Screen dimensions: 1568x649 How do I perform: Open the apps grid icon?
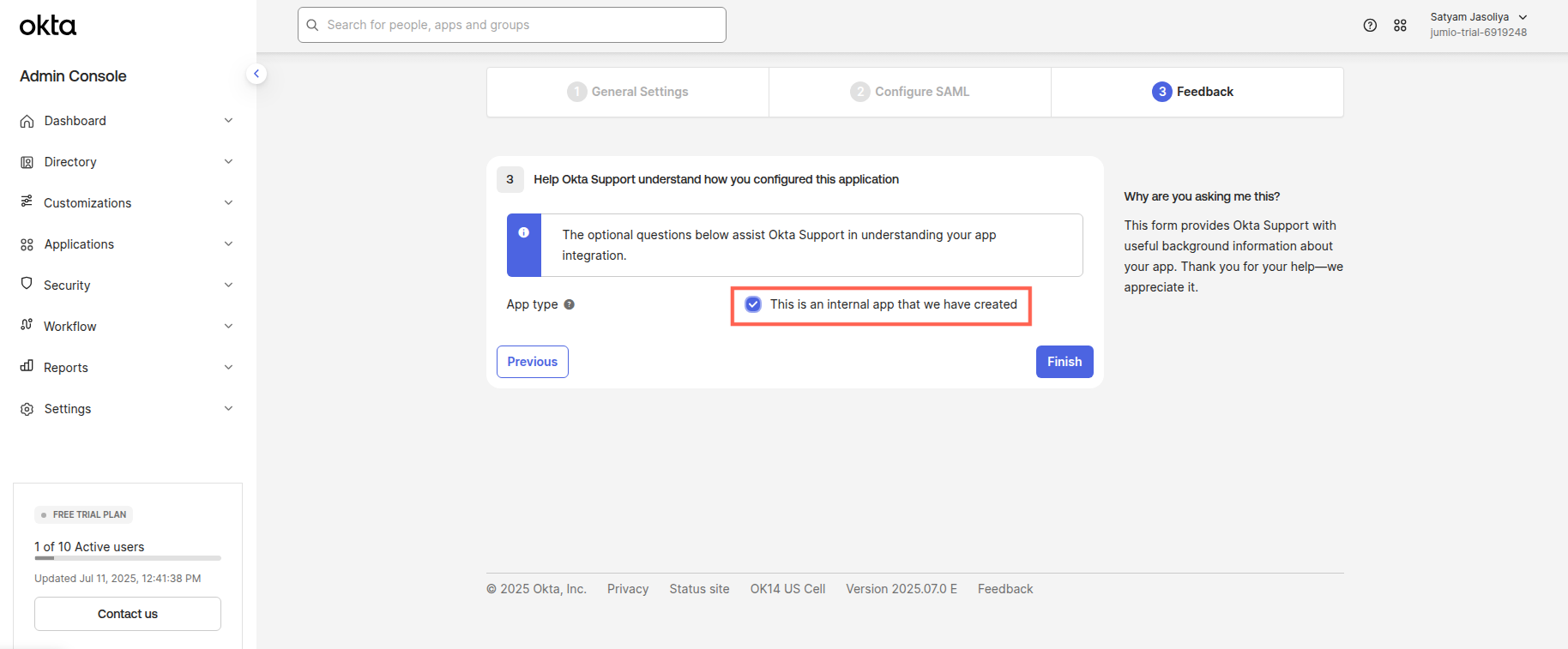pos(1400,26)
